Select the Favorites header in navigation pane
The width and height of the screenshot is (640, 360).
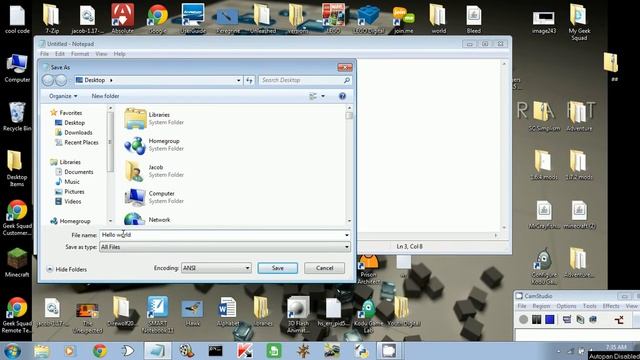pos(66,113)
